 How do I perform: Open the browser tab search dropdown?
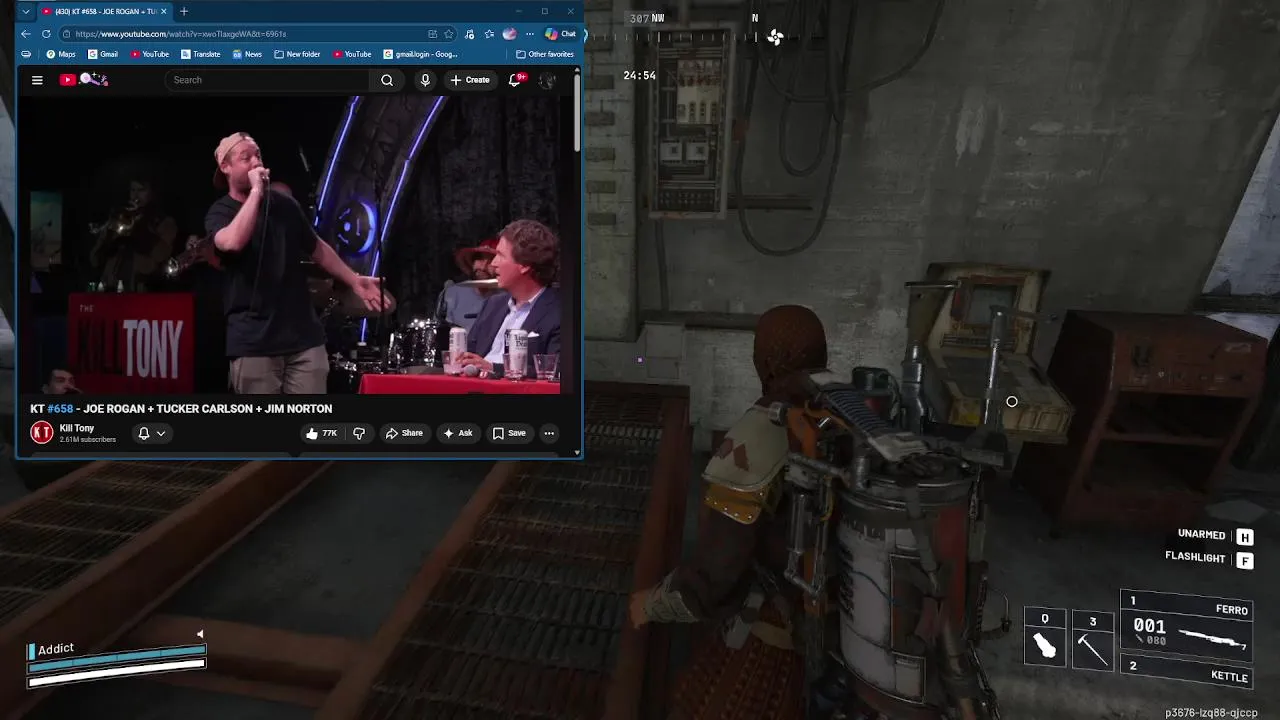pyautogui.click(x=26, y=12)
